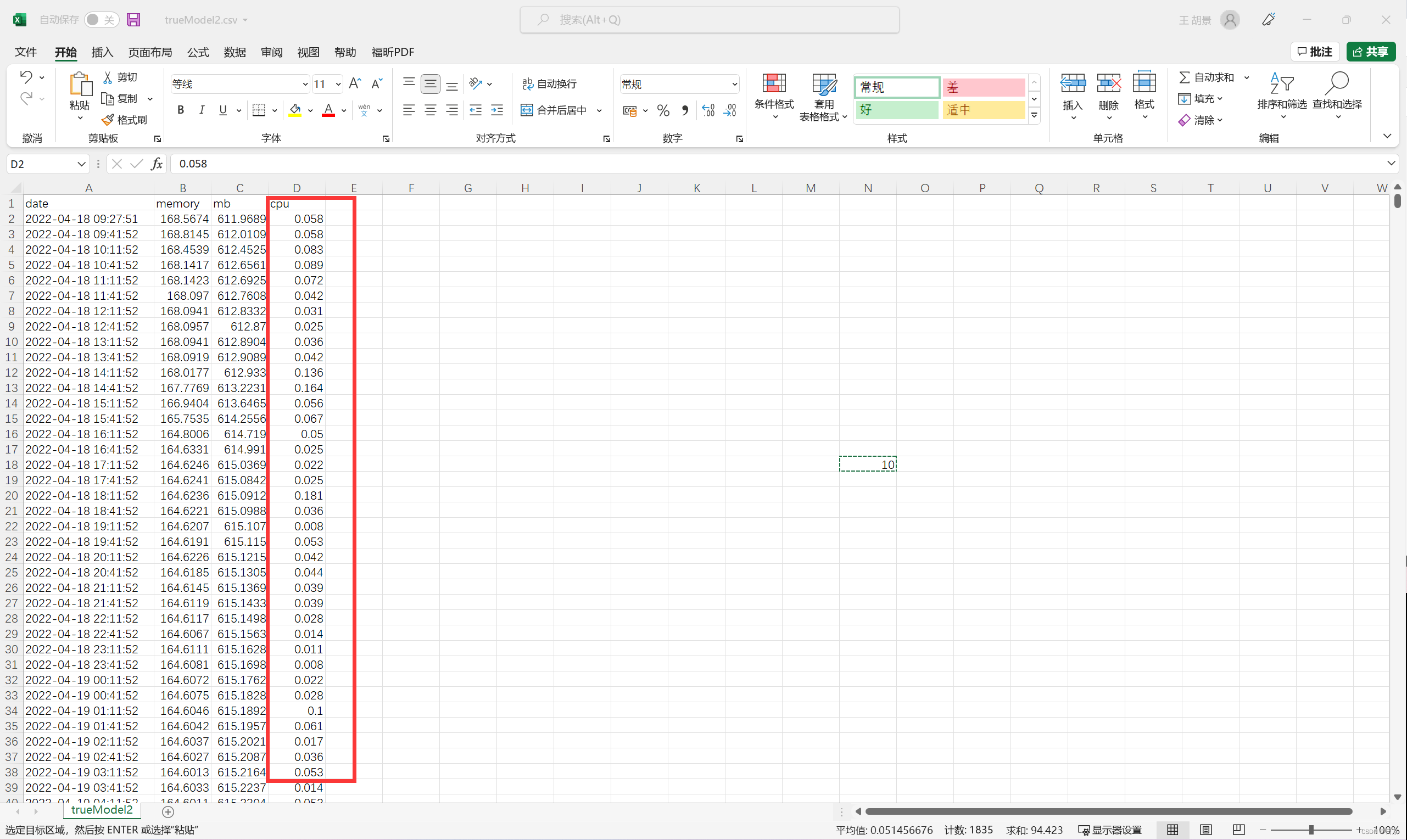1407x840 pixels.
Task: Open the font name dropdown
Action: 305,85
